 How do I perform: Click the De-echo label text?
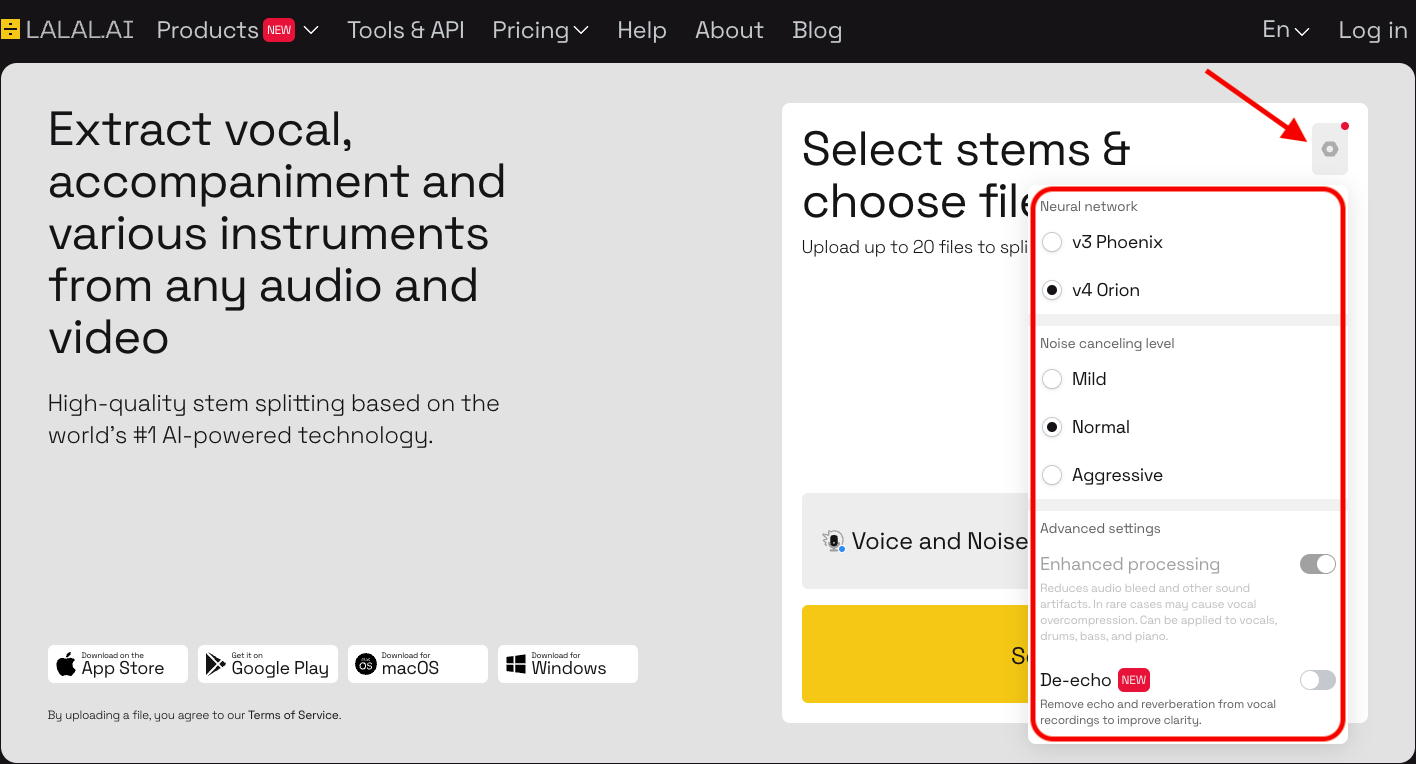(x=1076, y=680)
